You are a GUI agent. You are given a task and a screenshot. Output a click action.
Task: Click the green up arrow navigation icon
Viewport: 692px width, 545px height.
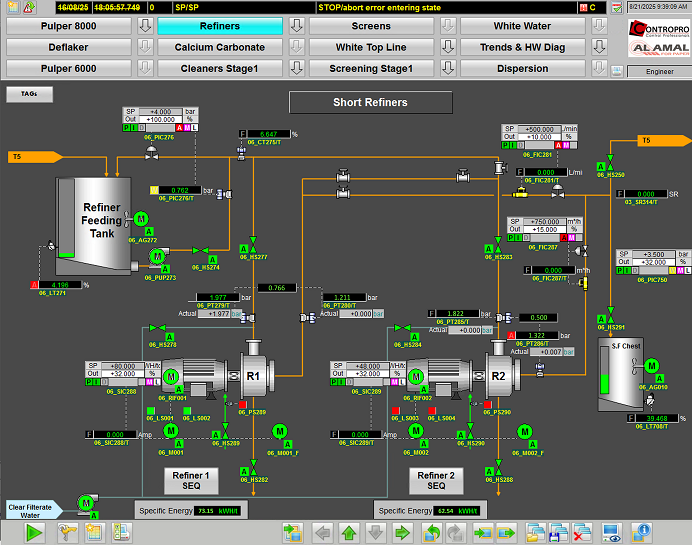coord(349,532)
